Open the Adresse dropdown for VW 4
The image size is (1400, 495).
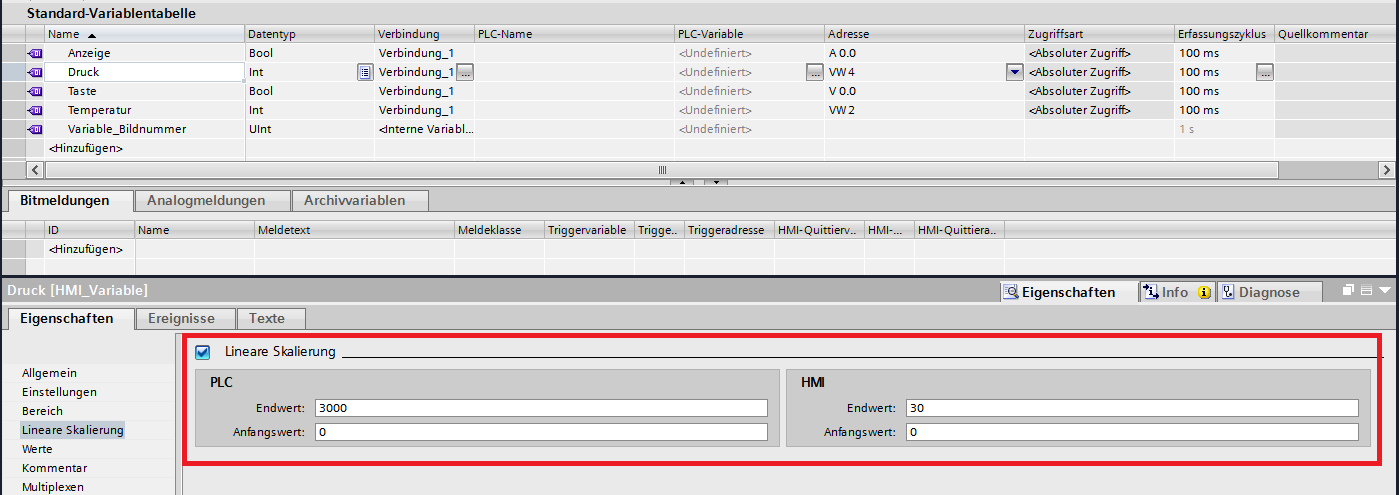1015,72
